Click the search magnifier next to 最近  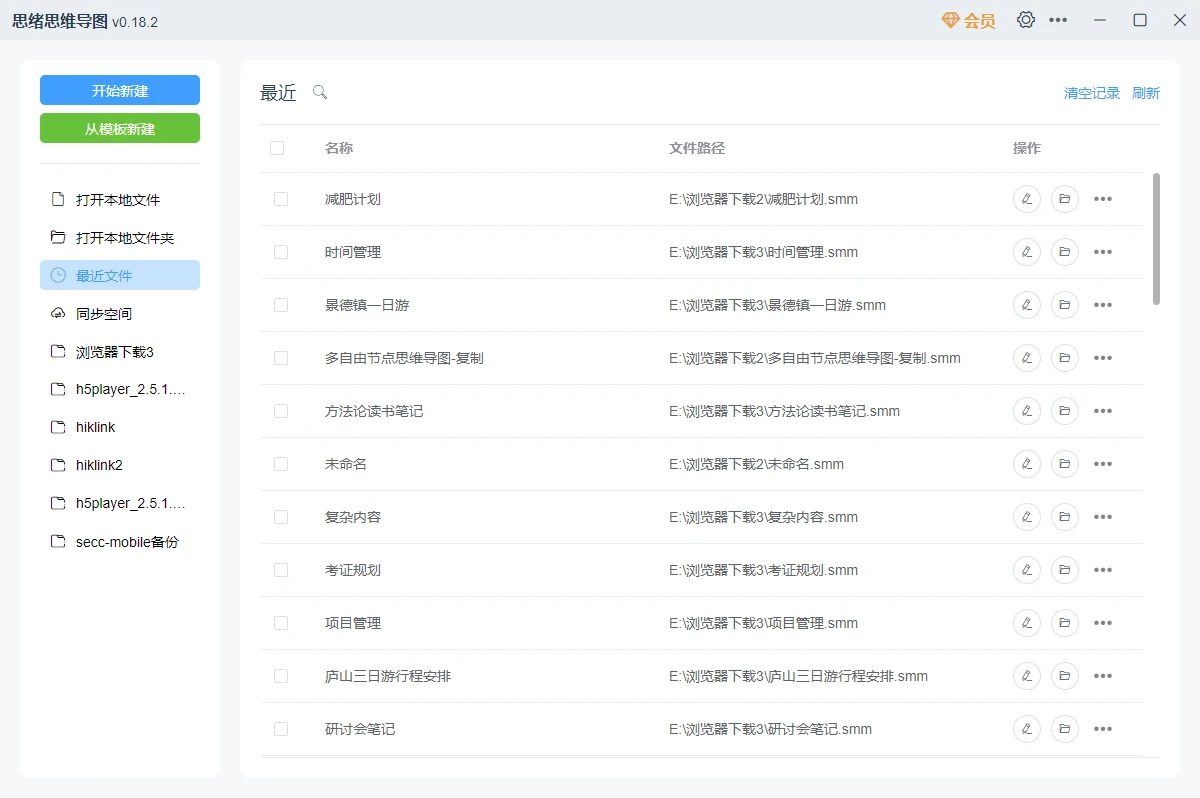click(320, 92)
